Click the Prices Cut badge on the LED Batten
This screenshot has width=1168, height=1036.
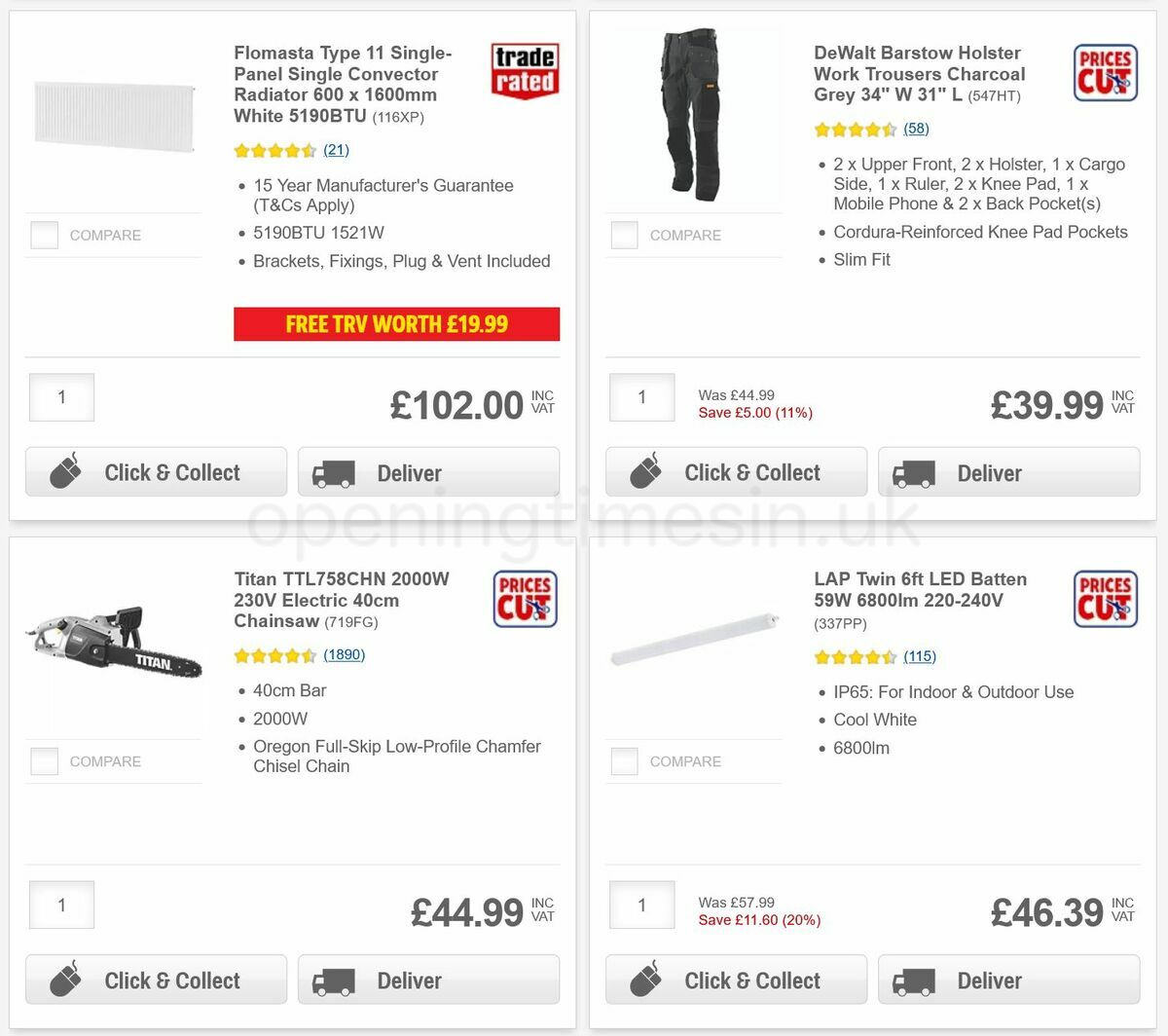pyautogui.click(x=1105, y=599)
